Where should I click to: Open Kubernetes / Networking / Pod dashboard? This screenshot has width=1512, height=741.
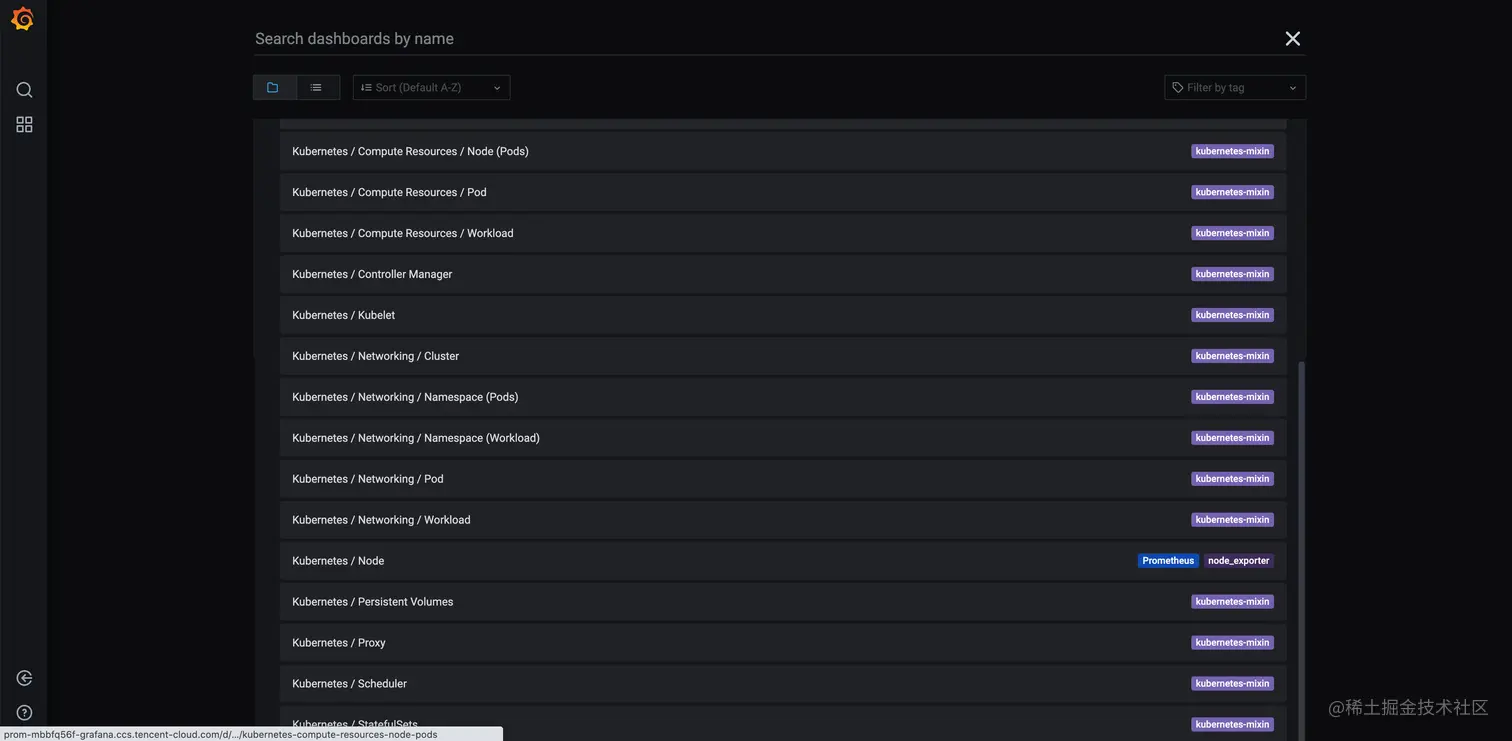coord(783,479)
